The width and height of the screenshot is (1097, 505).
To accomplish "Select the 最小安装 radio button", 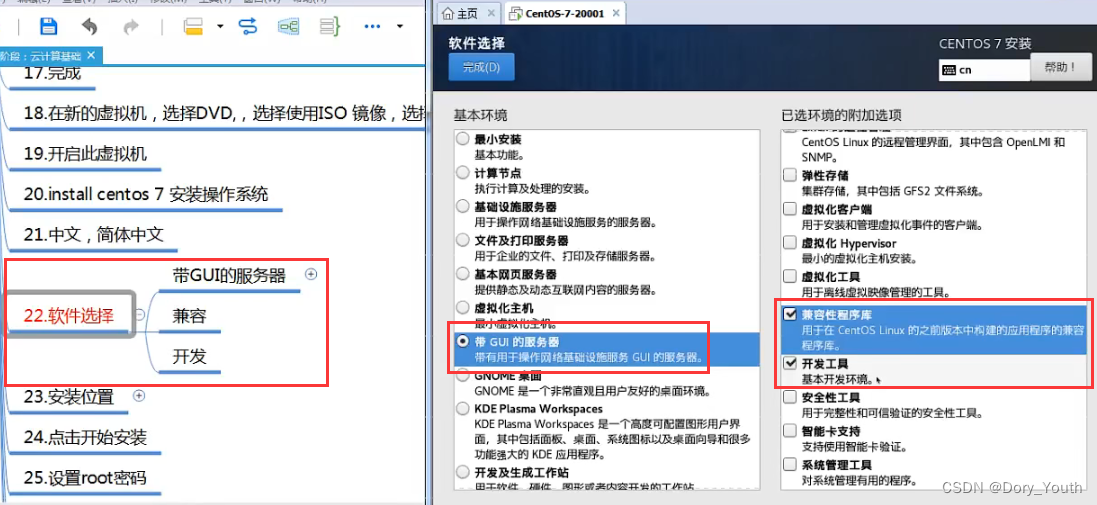I will click(x=462, y=138).
